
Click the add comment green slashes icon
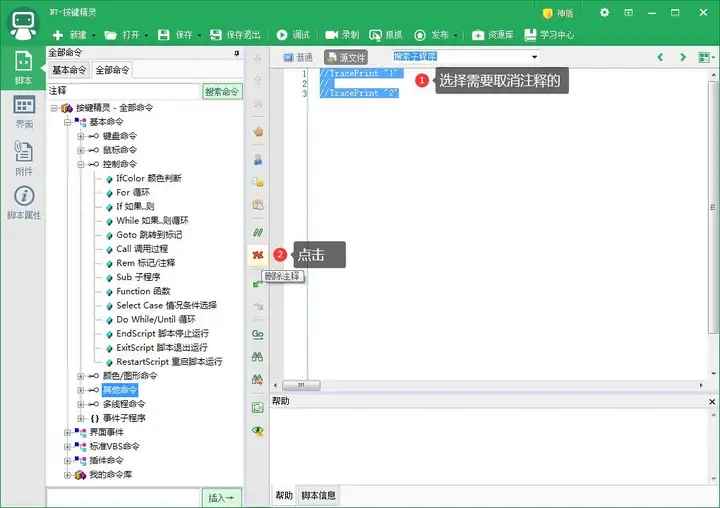click(x=258, y=232)
